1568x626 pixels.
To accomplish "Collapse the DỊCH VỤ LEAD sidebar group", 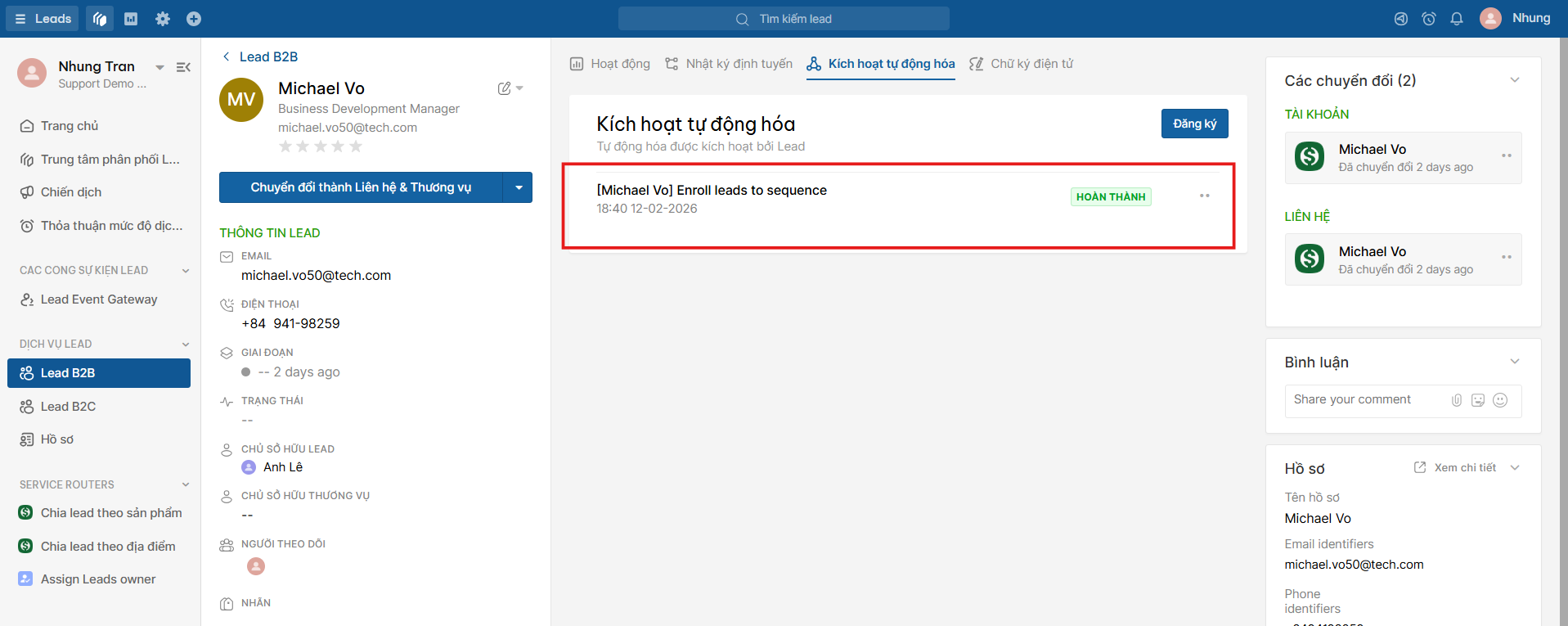I will point(186,345).
